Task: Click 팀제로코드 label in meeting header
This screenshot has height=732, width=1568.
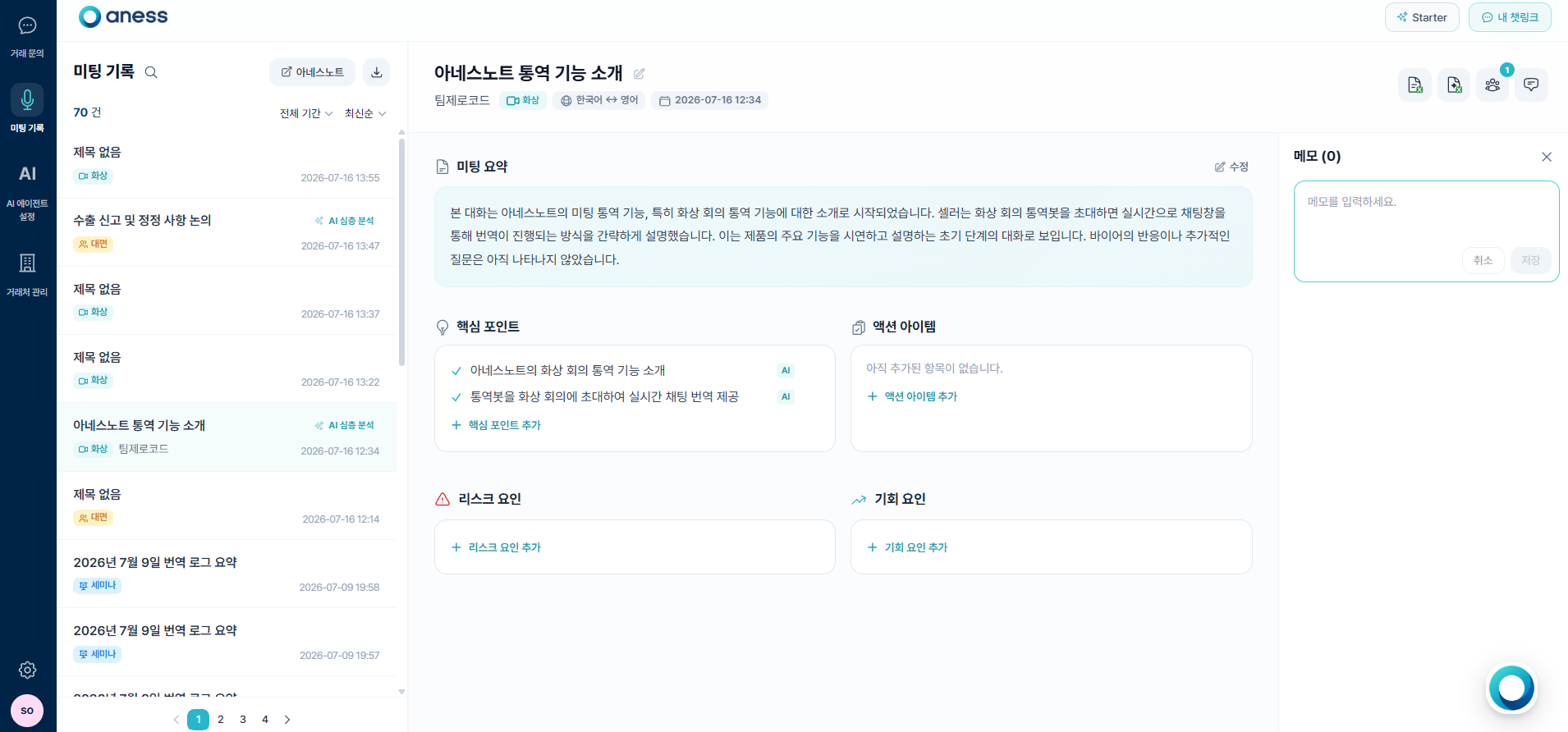Action: pos(462,100)
